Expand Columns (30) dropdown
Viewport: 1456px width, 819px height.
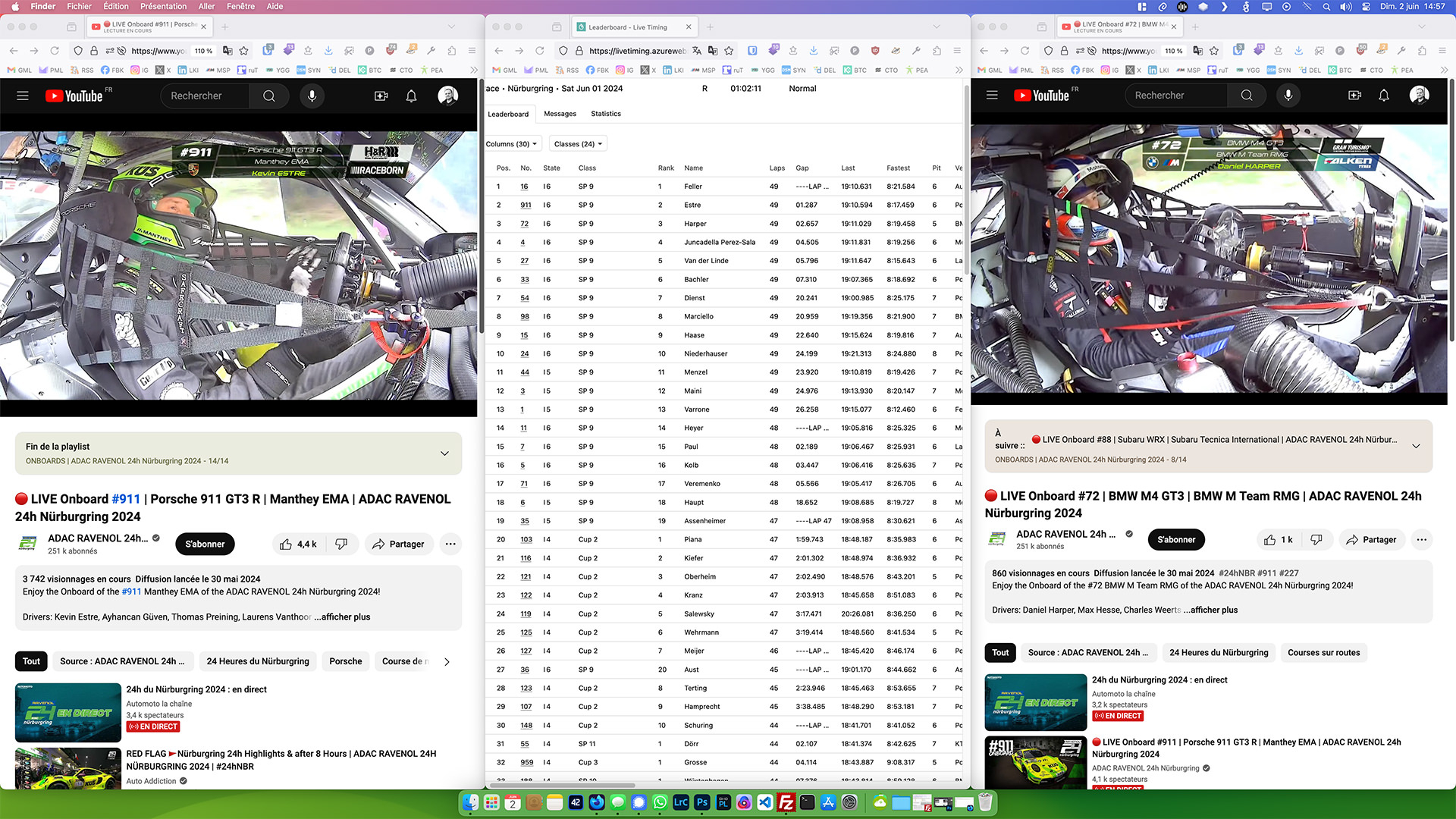click(x=512, y=144)
